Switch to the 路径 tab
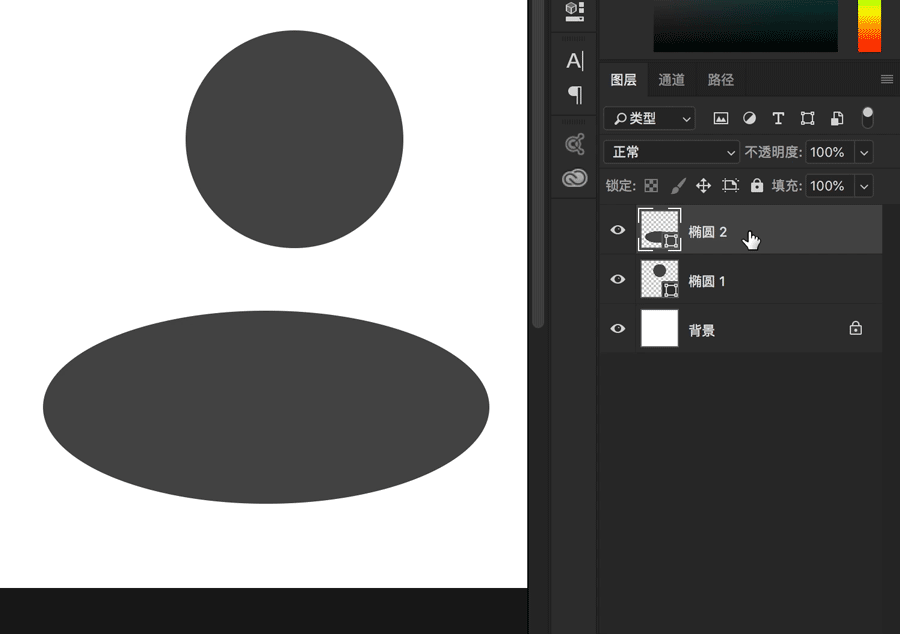The width and height of the screenshot is (900, 634). 720,80
